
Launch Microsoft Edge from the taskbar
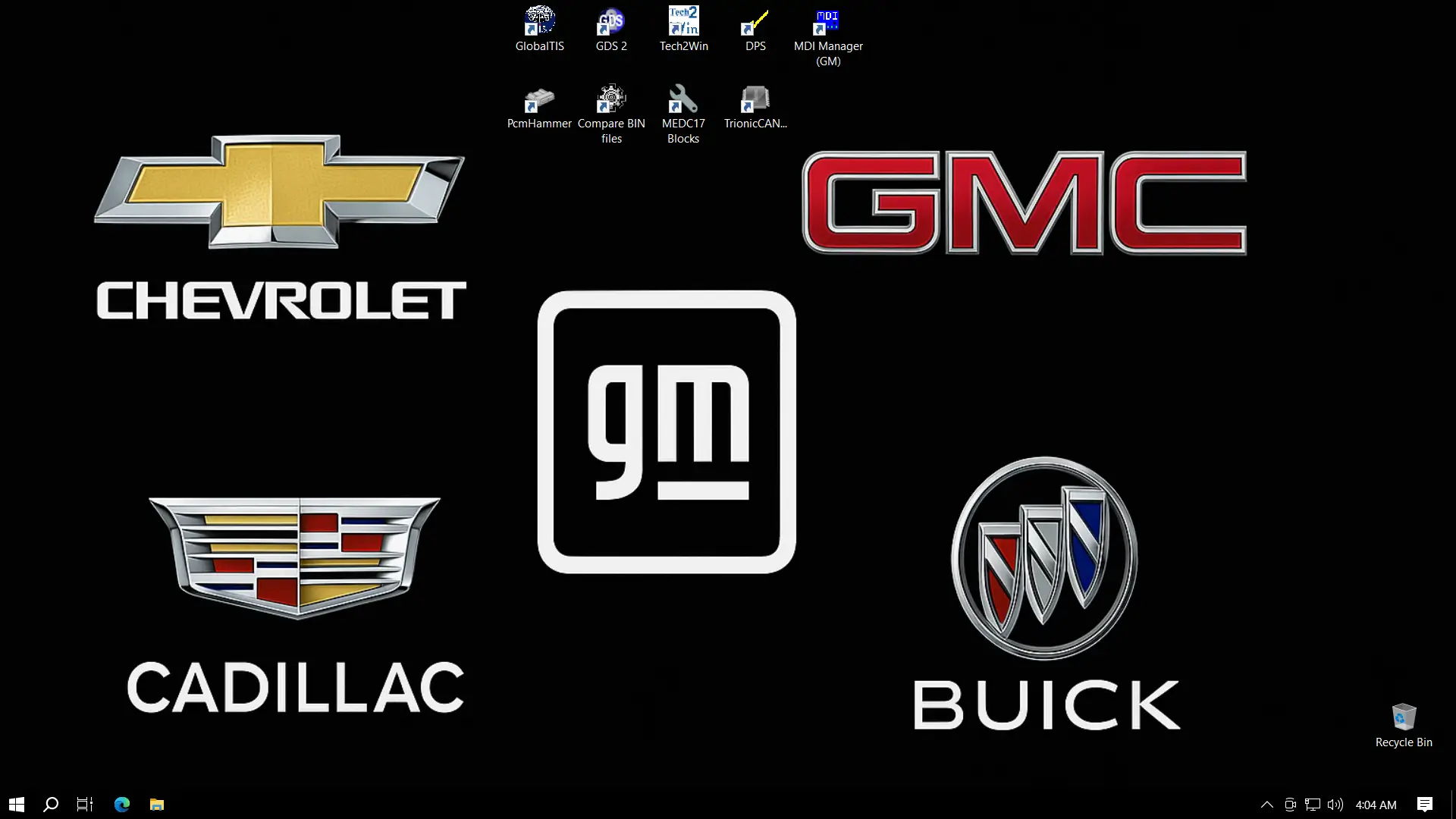[121, 804]
